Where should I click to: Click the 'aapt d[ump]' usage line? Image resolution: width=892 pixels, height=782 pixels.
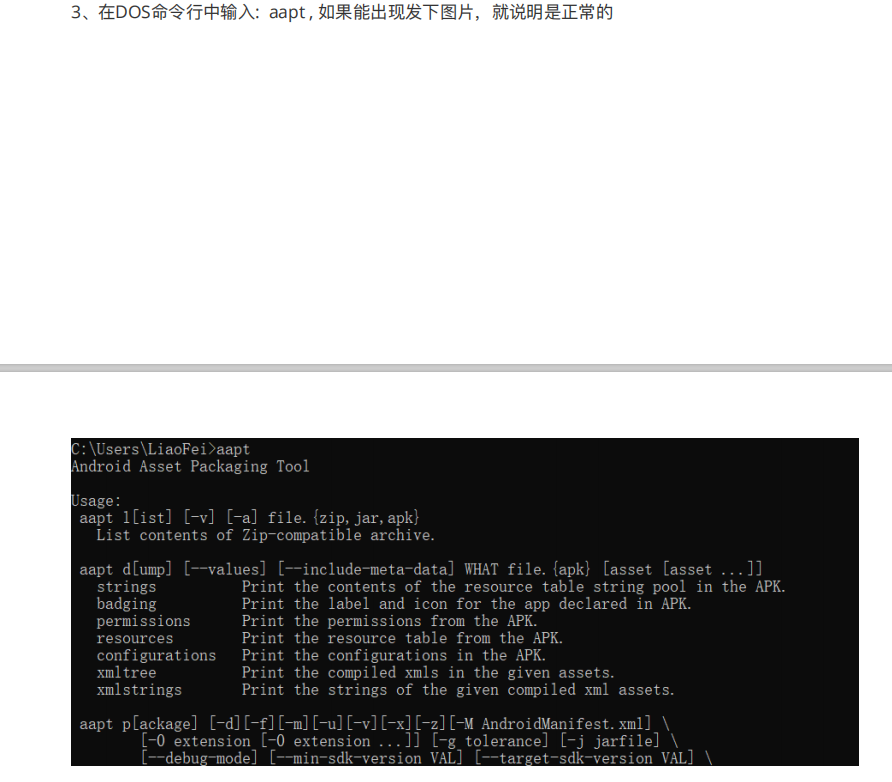[x=420, y=569]
